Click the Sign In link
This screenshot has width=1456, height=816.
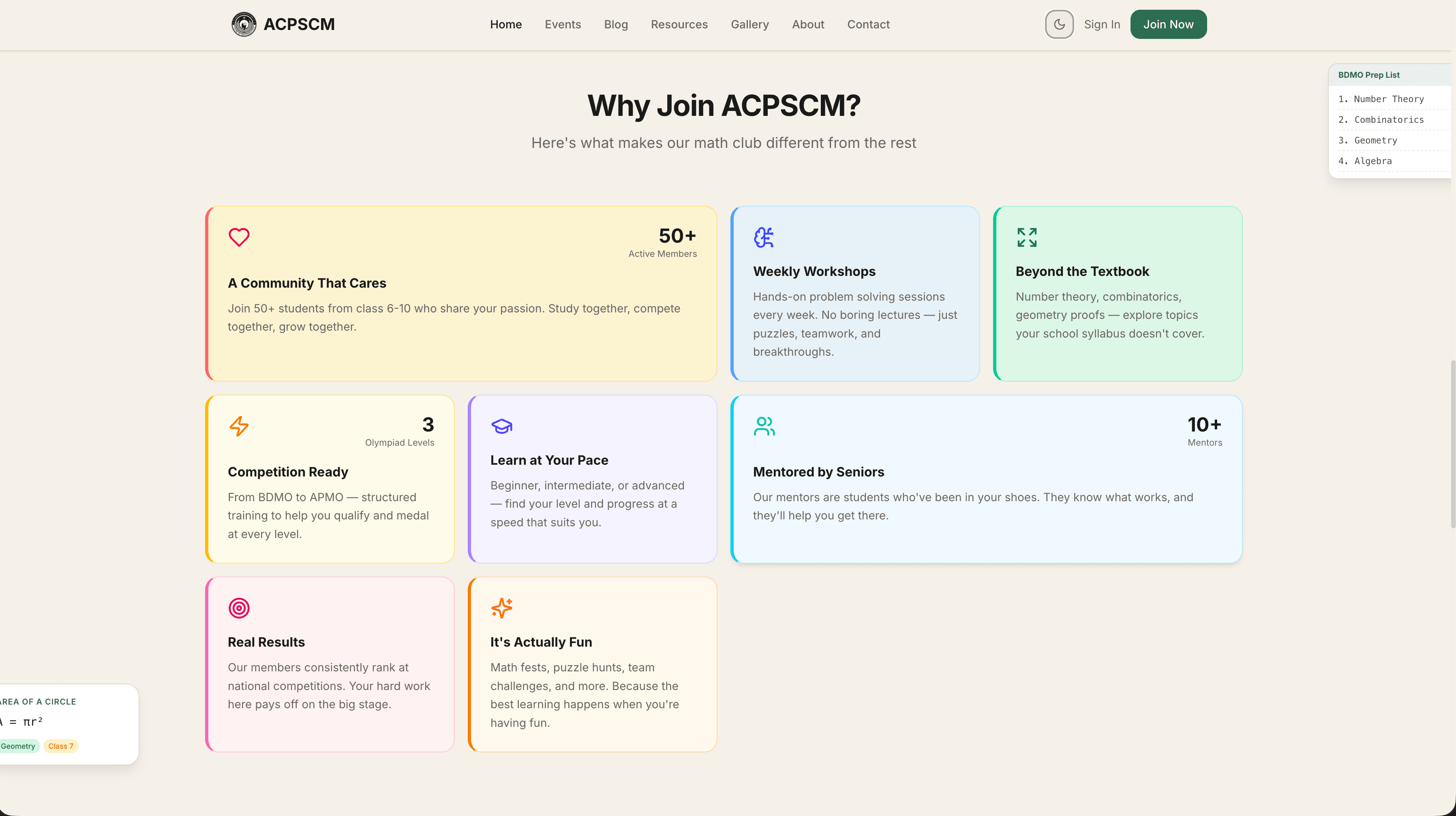pos(1102,24)
